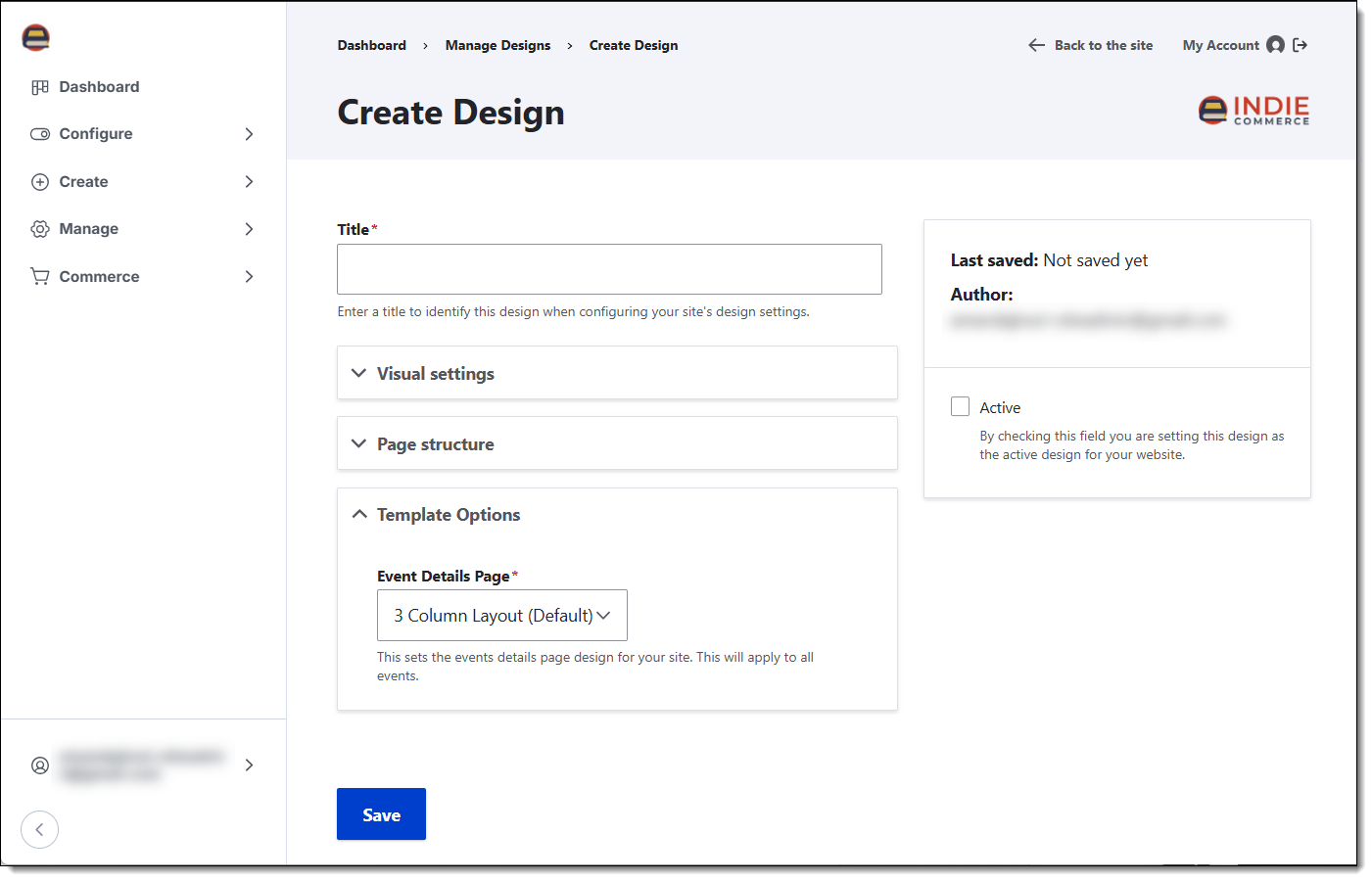Click the user profile icon at sidebar bottom

(40, 765)
